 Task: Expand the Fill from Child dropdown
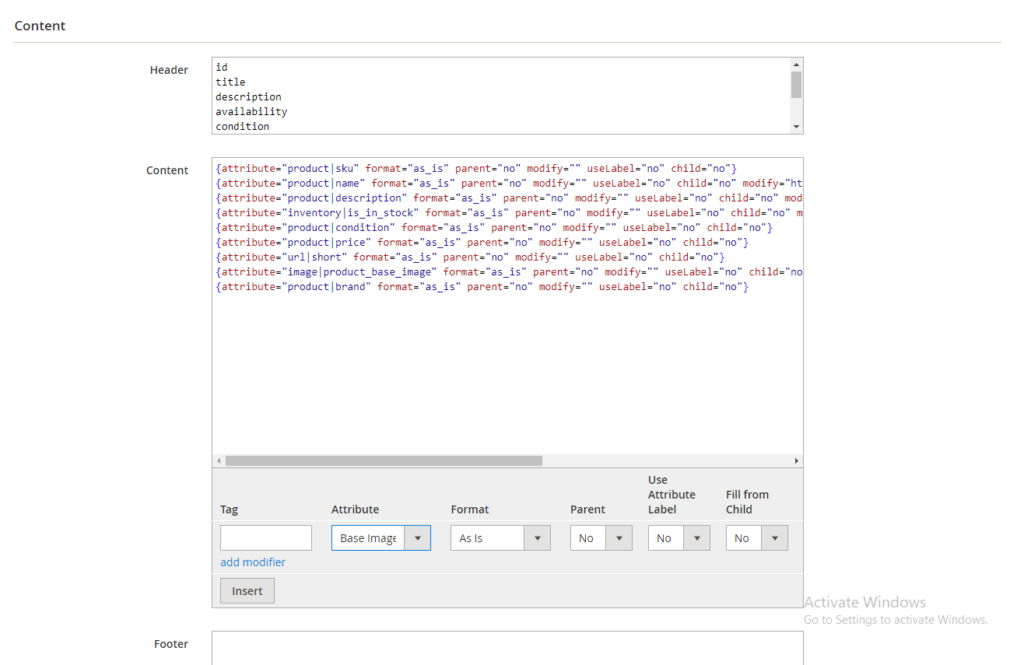(x=757, y=538)
